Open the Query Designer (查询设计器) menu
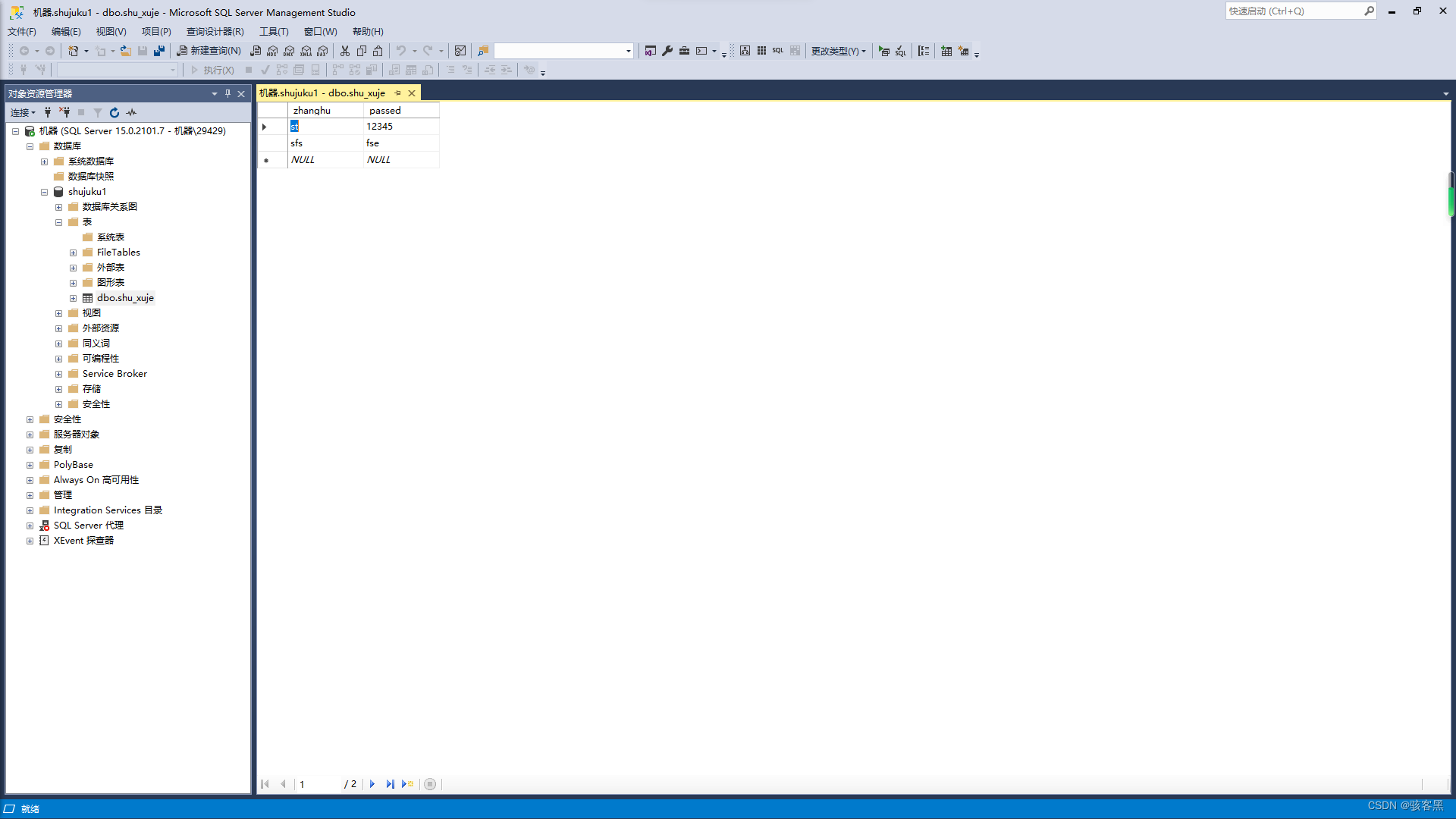Viewport: 1456px width, 819px height. 215,31
